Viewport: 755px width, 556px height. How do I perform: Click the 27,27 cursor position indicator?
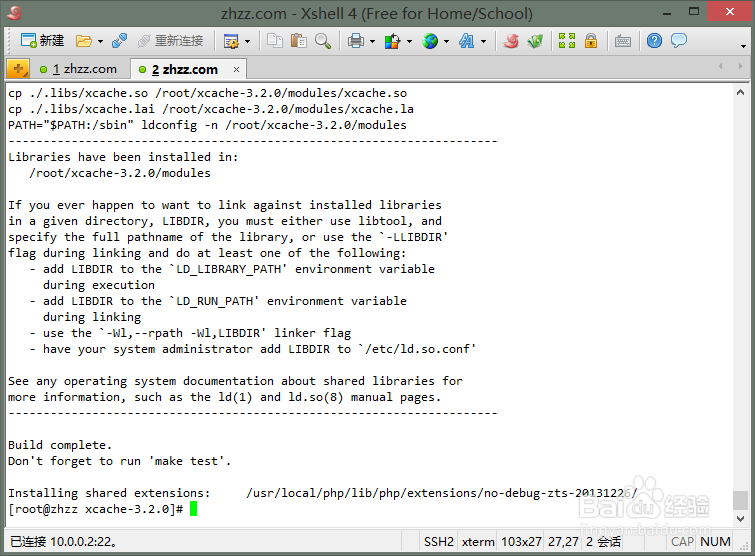click(x=563, y=542)
